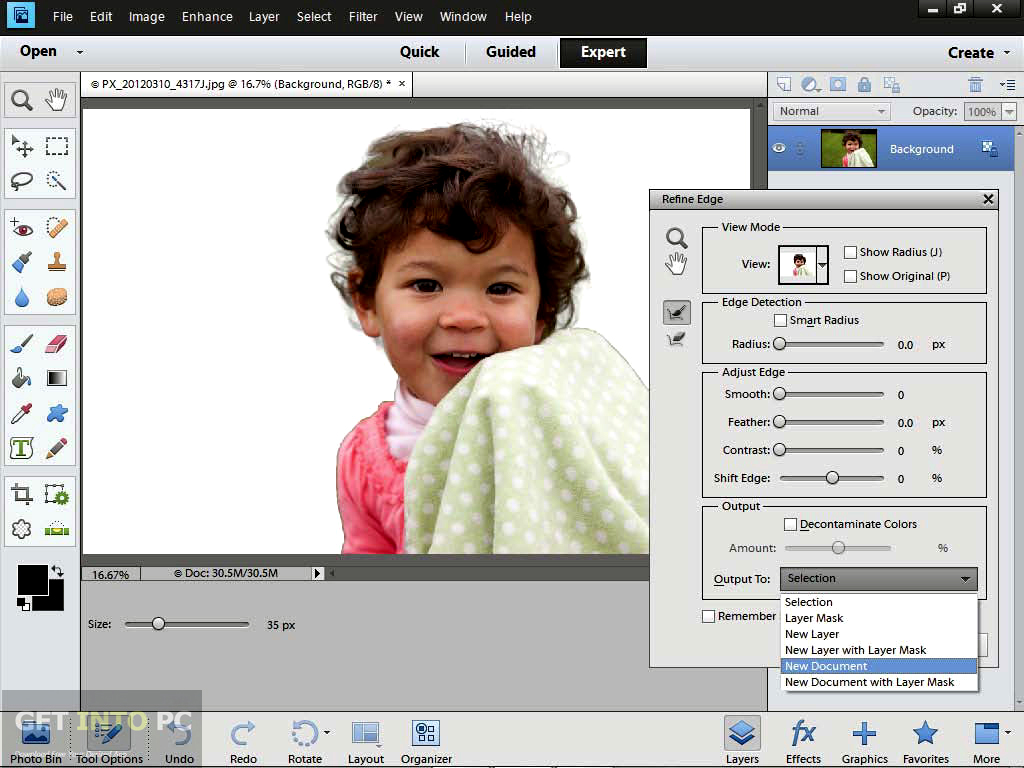Open the Output To dropdown
1024x768 pixels.
click(878, 579)
